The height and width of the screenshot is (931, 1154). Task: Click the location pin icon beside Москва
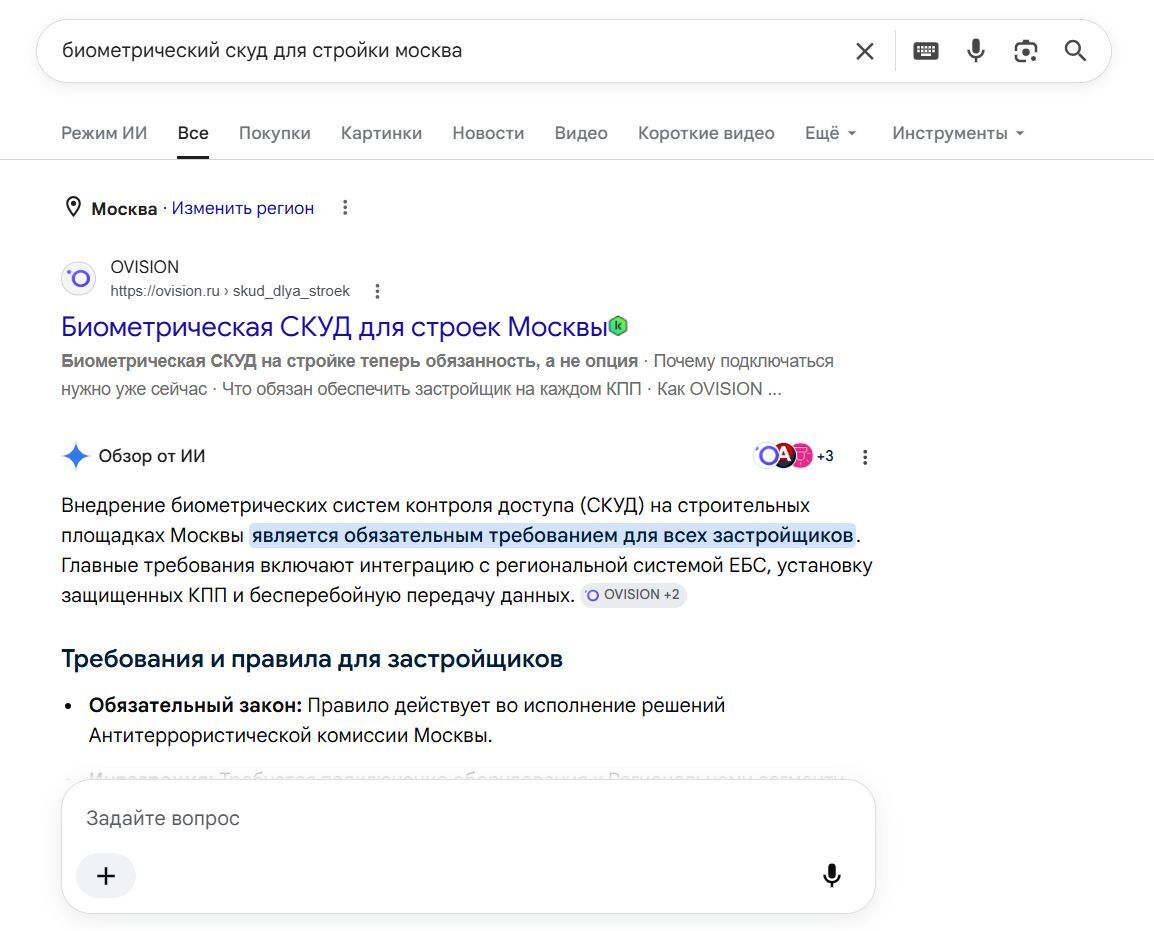coord(73,207)
